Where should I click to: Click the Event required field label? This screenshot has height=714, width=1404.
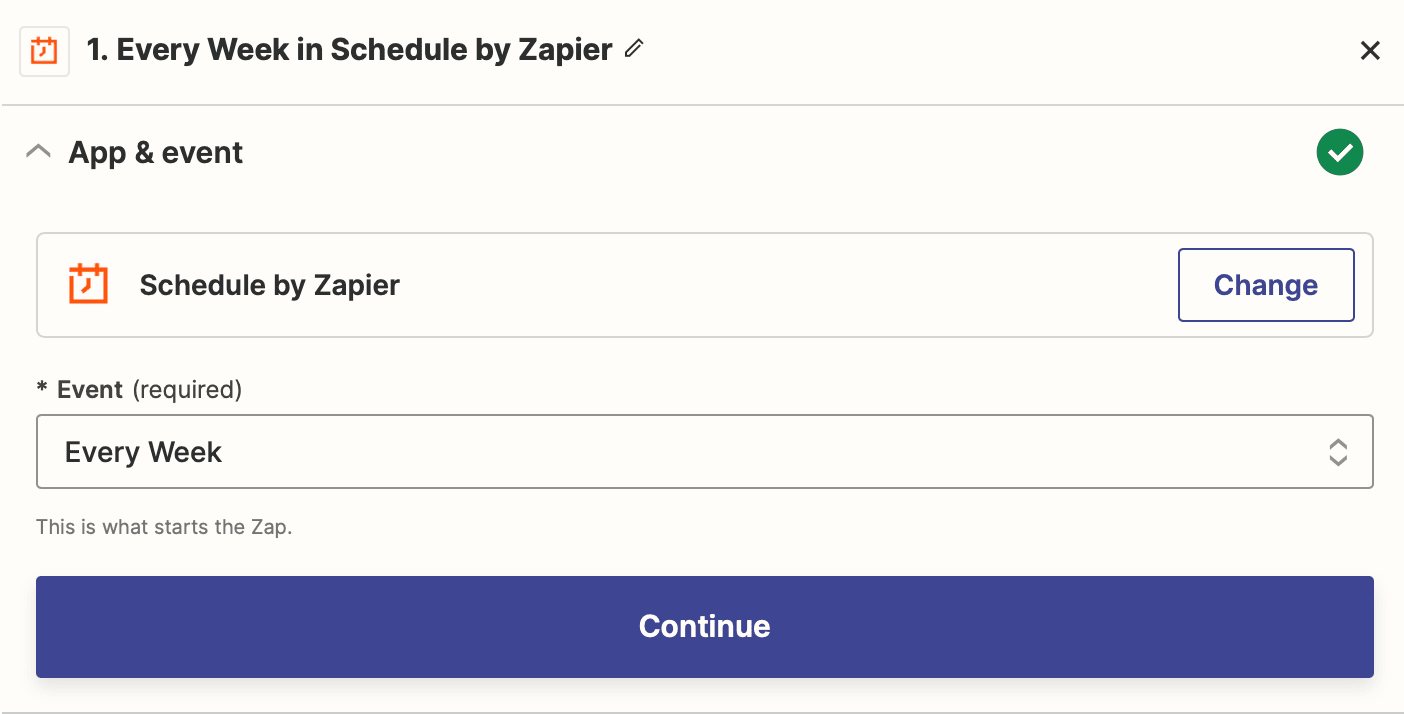140,389
